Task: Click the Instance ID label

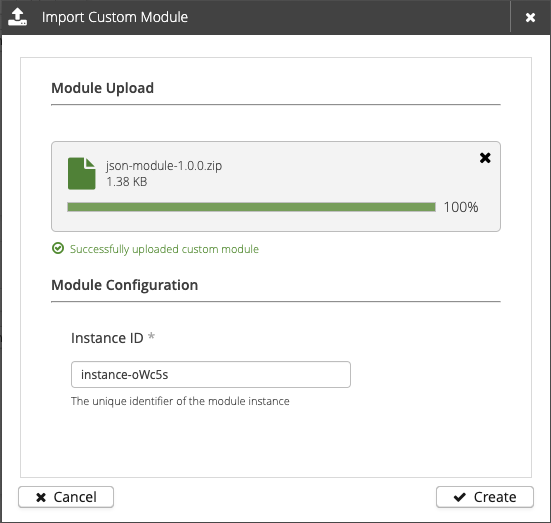Action: coord(107,338)
